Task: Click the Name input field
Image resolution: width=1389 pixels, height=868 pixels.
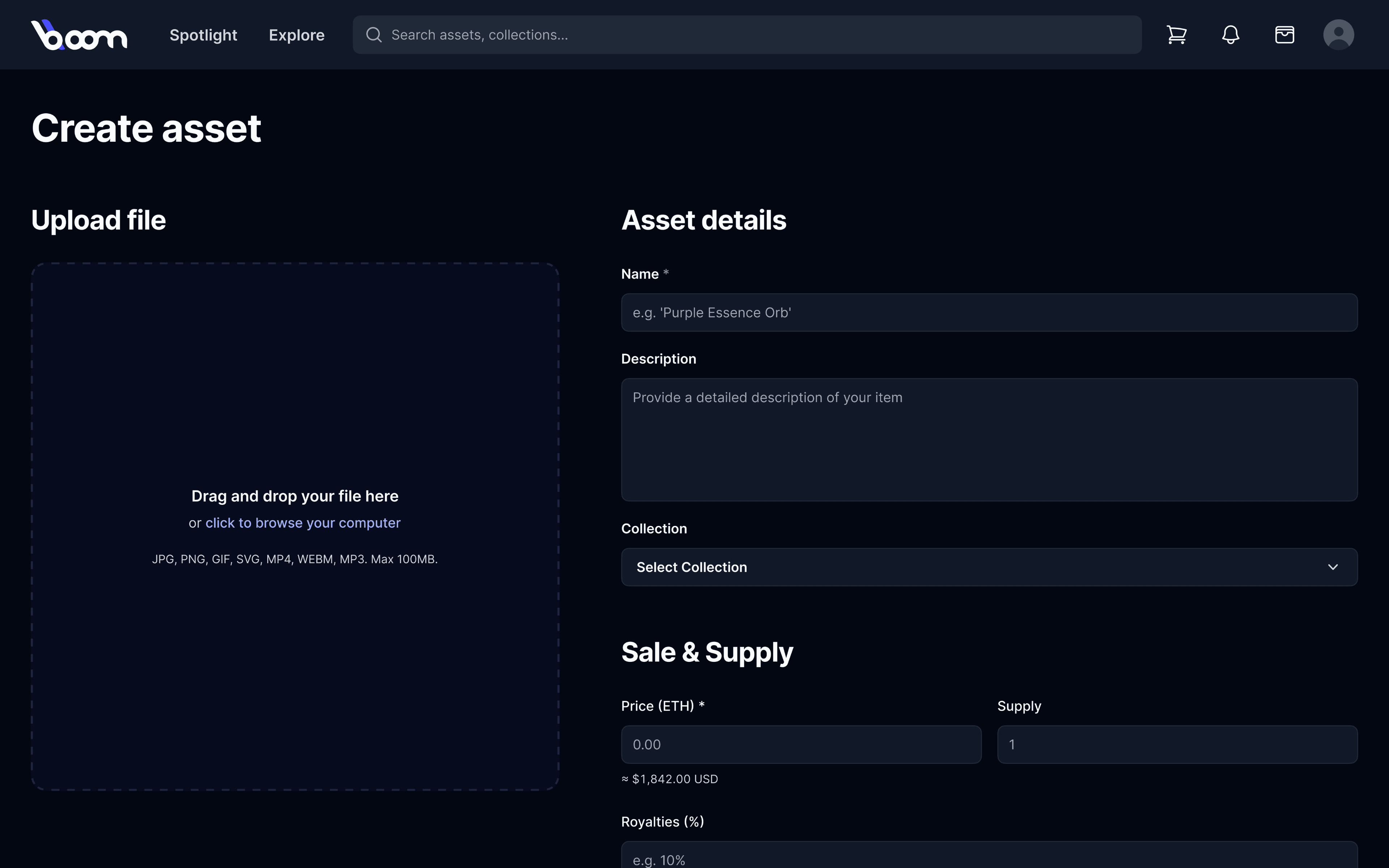Action: (989, 312)
